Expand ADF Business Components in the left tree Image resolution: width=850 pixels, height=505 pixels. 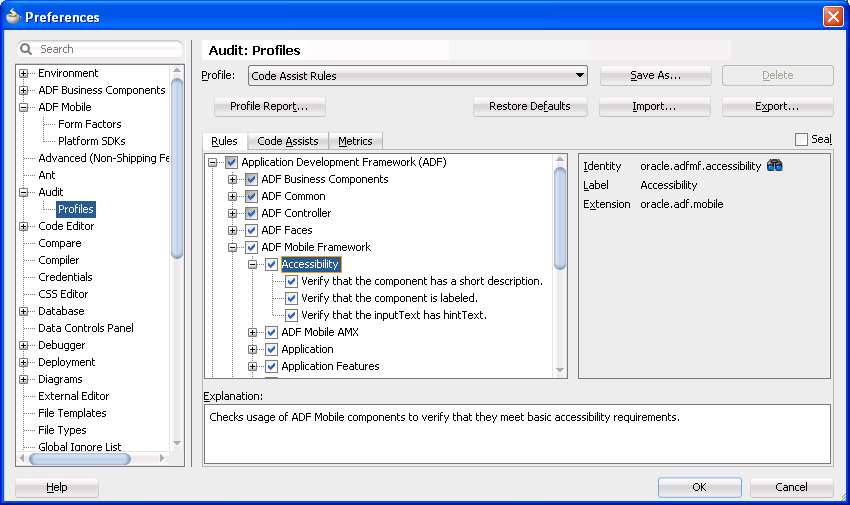[x=23, y=90]
